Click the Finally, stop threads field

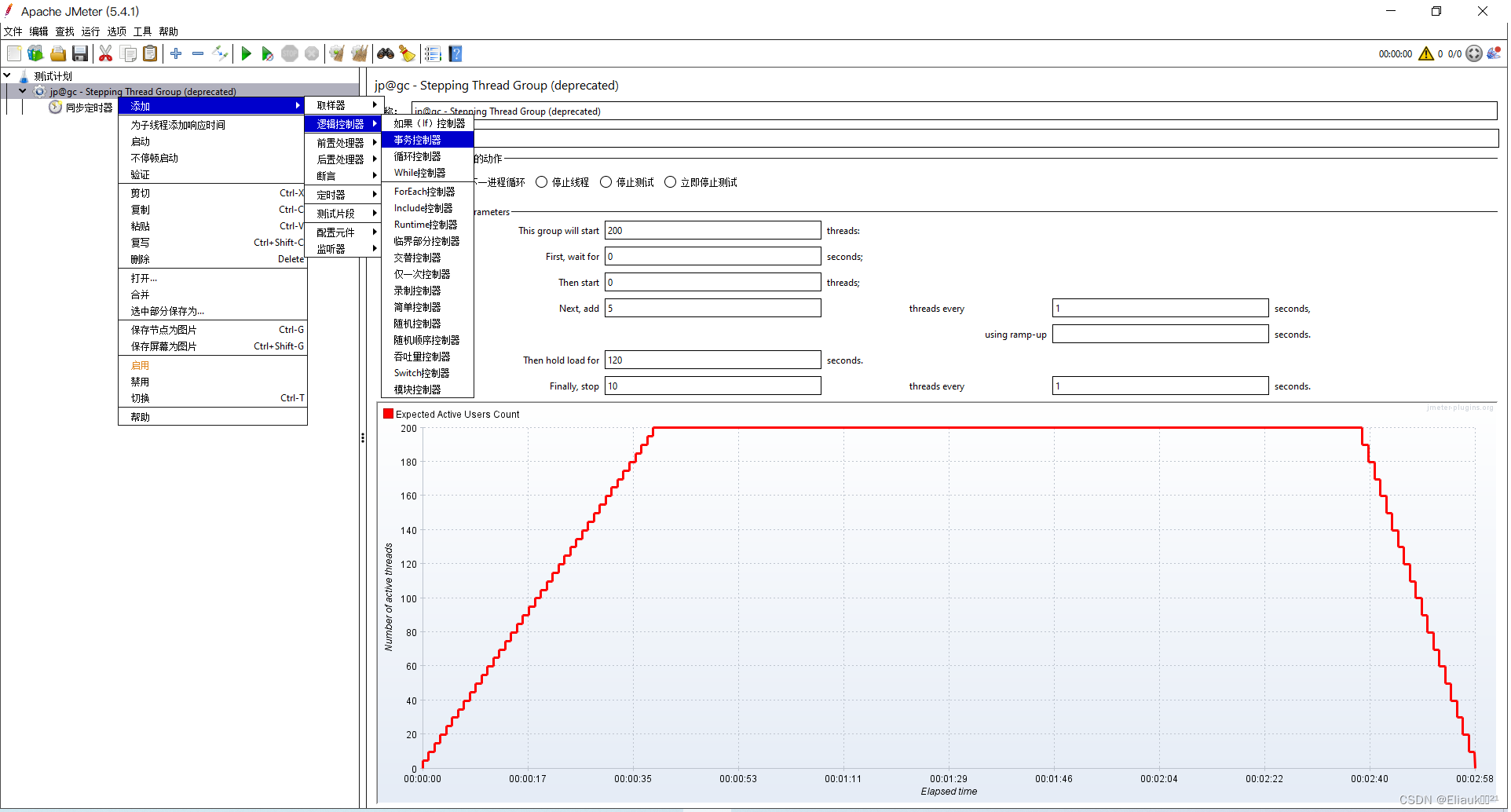click(x=712, y=386)
